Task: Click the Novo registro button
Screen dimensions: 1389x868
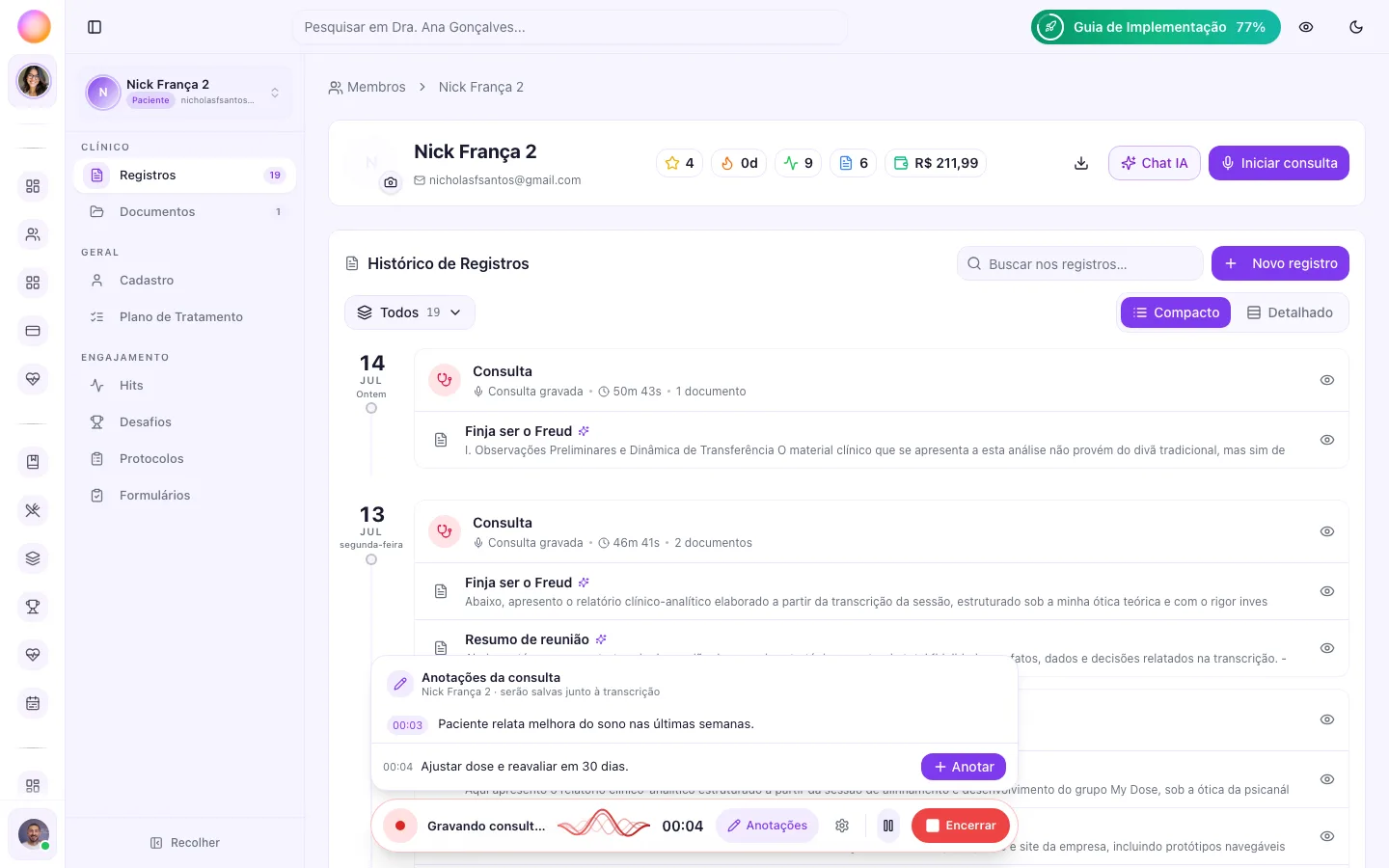Action: [x=1280, y=263]
